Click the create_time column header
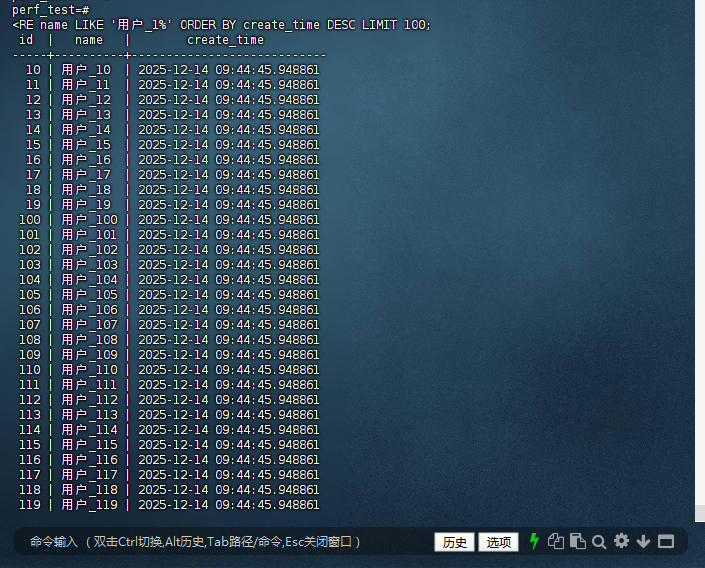The image size is (705, 568). [x=225, y=40]
